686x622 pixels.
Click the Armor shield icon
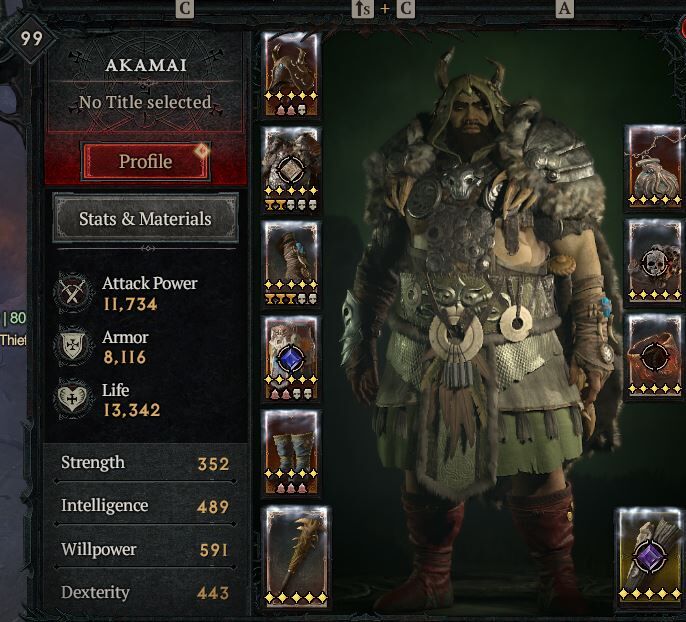coord(73,346)
